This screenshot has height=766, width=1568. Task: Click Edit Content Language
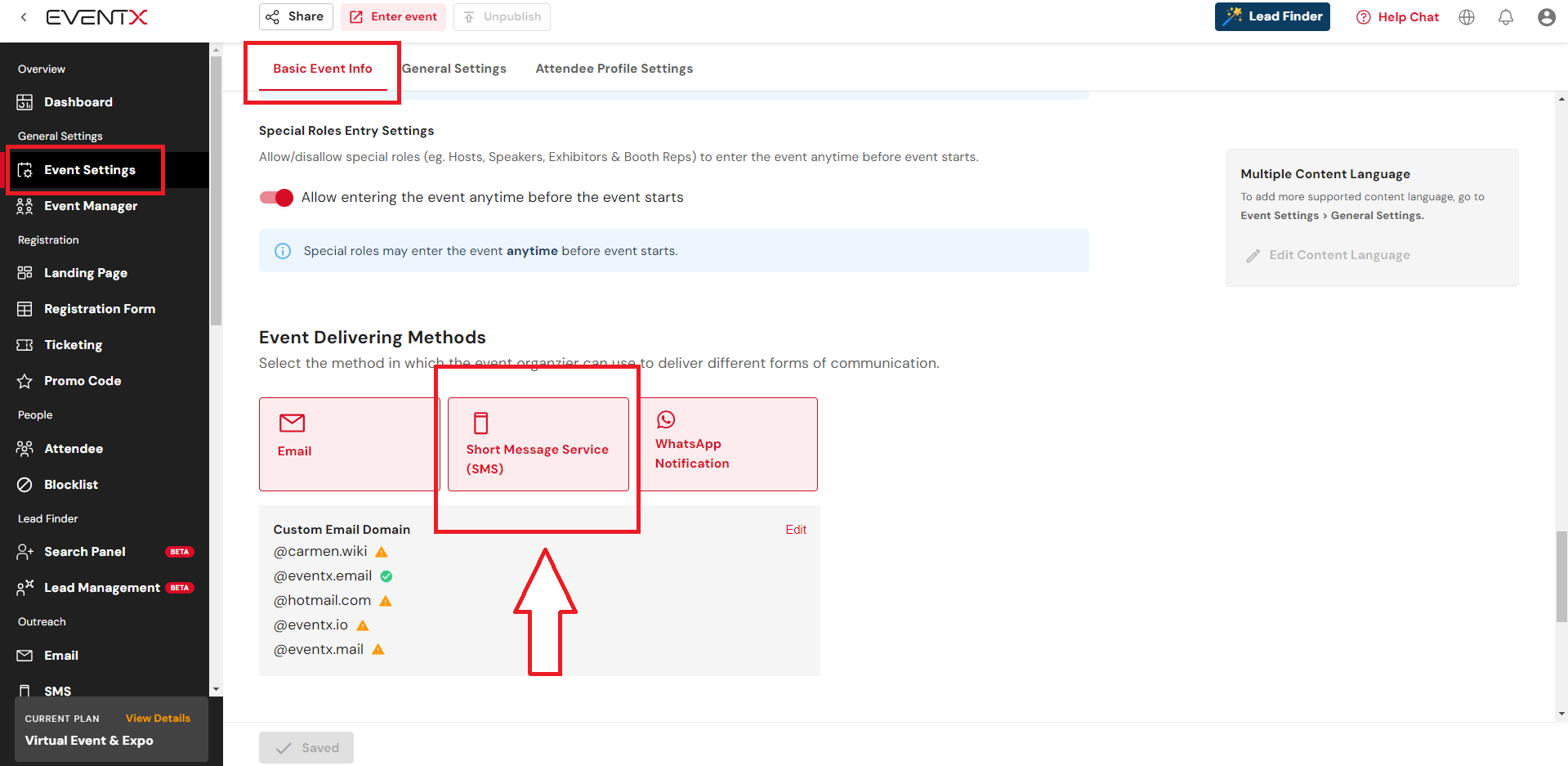click(x=1329, y=255)
